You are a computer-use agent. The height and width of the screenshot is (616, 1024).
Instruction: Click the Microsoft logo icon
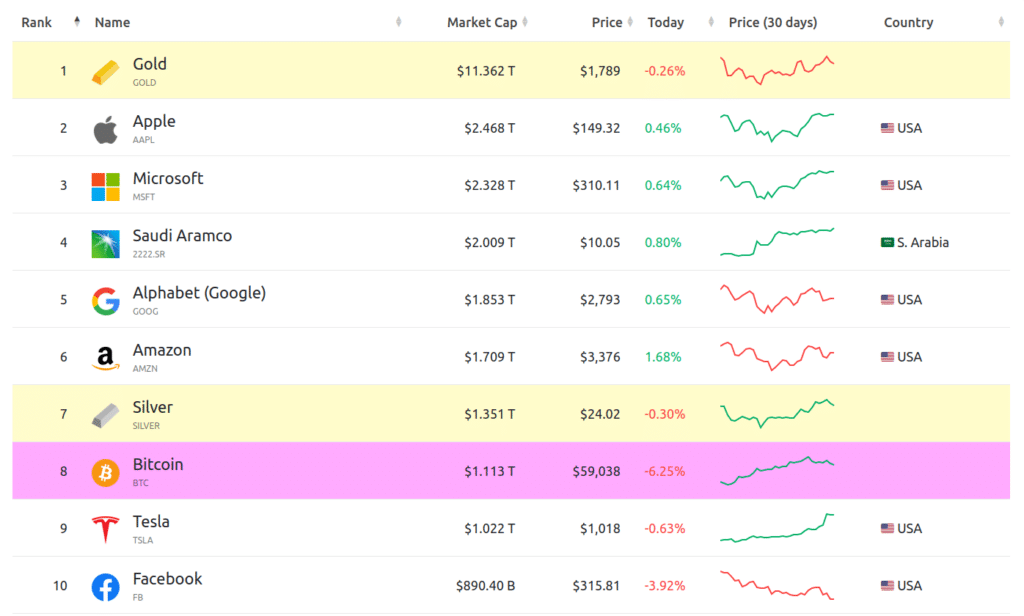click(105, 186)
